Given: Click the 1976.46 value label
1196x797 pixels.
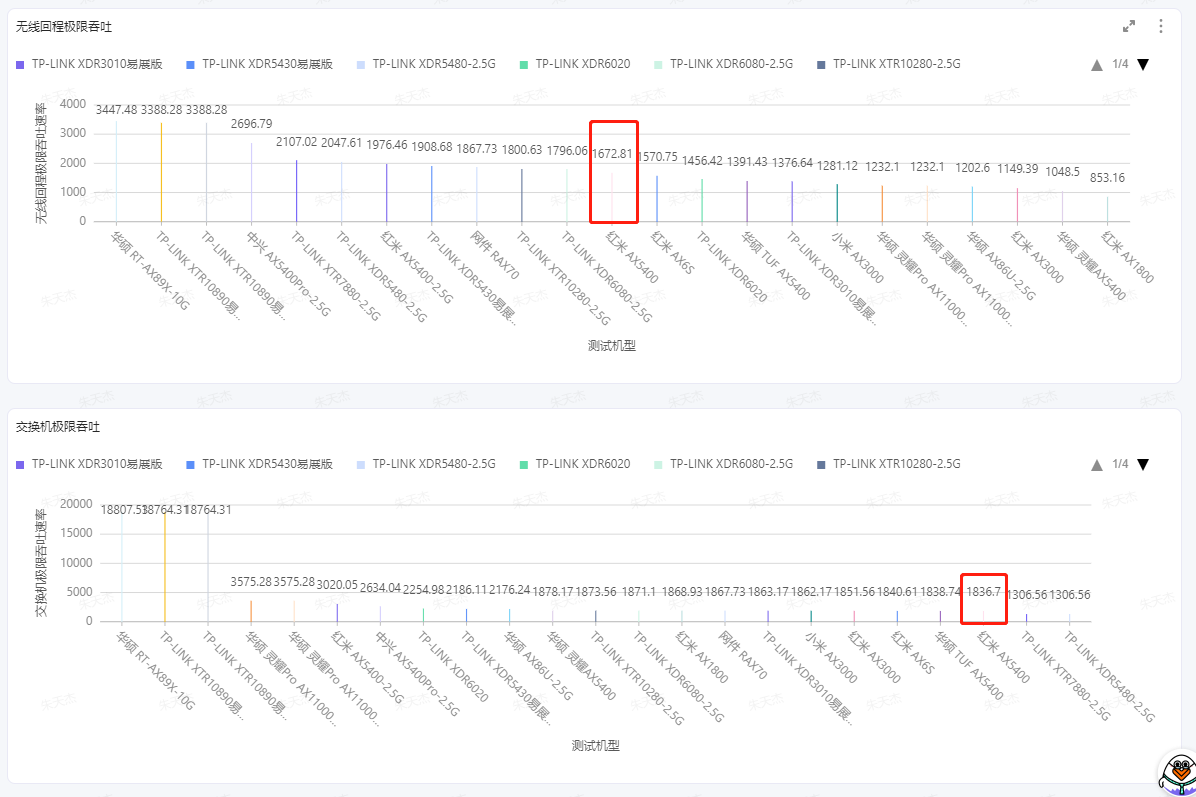Looking at the screenshot, I should [x=387, y=145].
